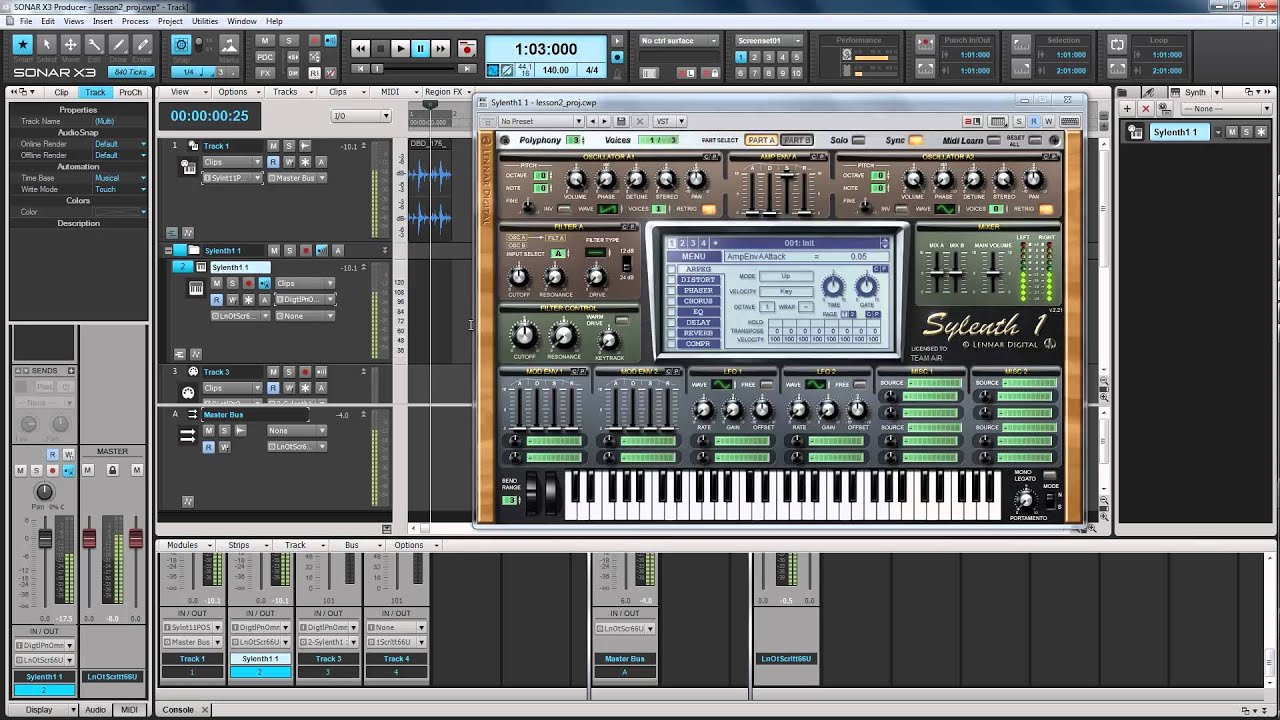Start playback with Play button

[x=400, y=48]
